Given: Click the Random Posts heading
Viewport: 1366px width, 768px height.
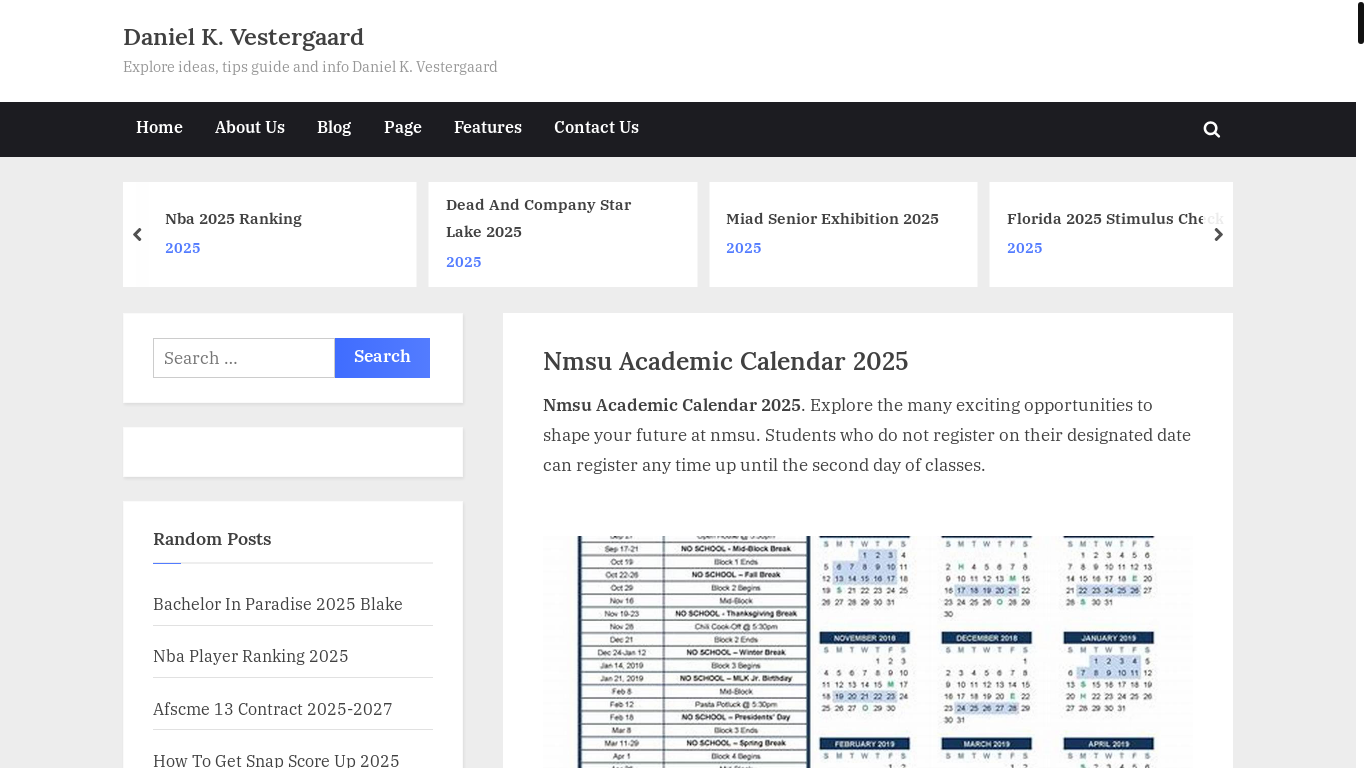Looking at the screenshot, I should (212, 539).
